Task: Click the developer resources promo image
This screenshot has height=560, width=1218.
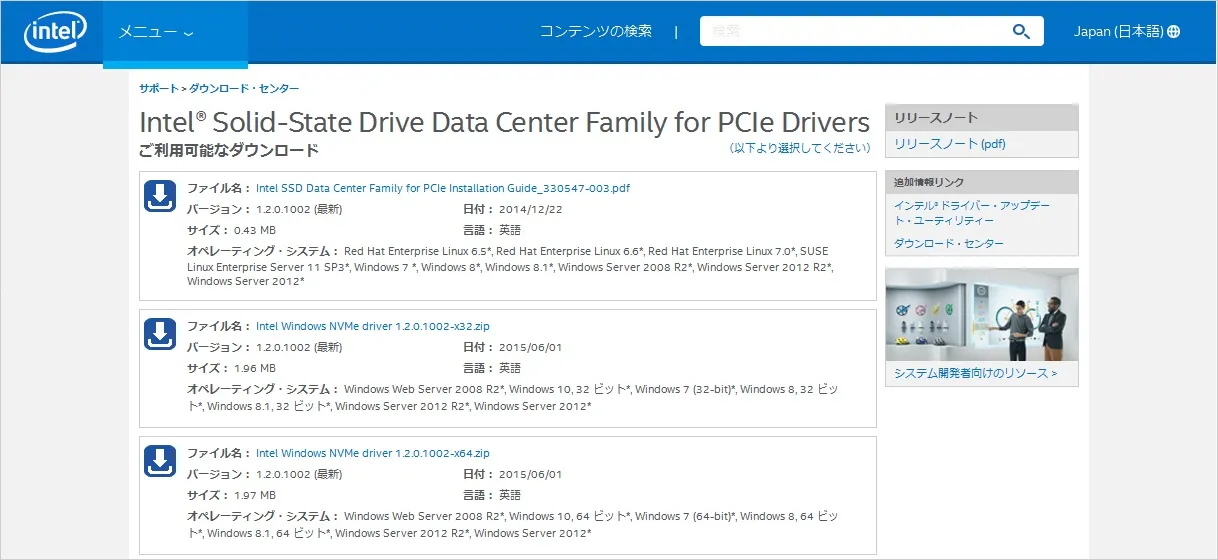Action: pos(982,314)
